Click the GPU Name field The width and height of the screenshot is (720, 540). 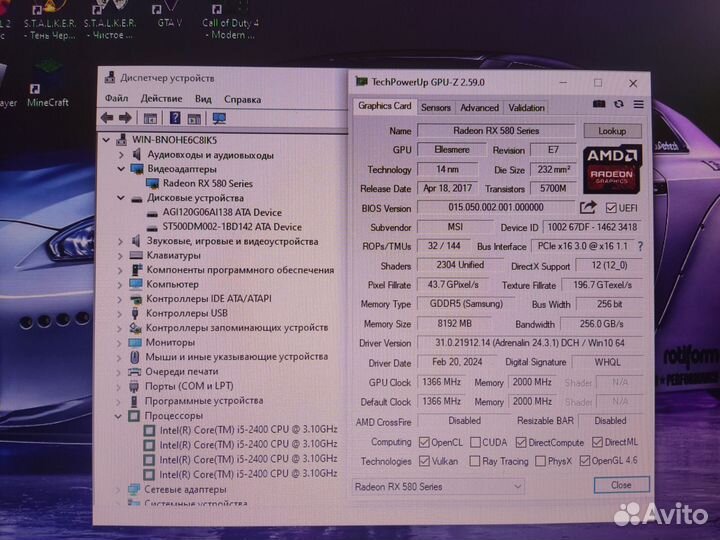496,131
